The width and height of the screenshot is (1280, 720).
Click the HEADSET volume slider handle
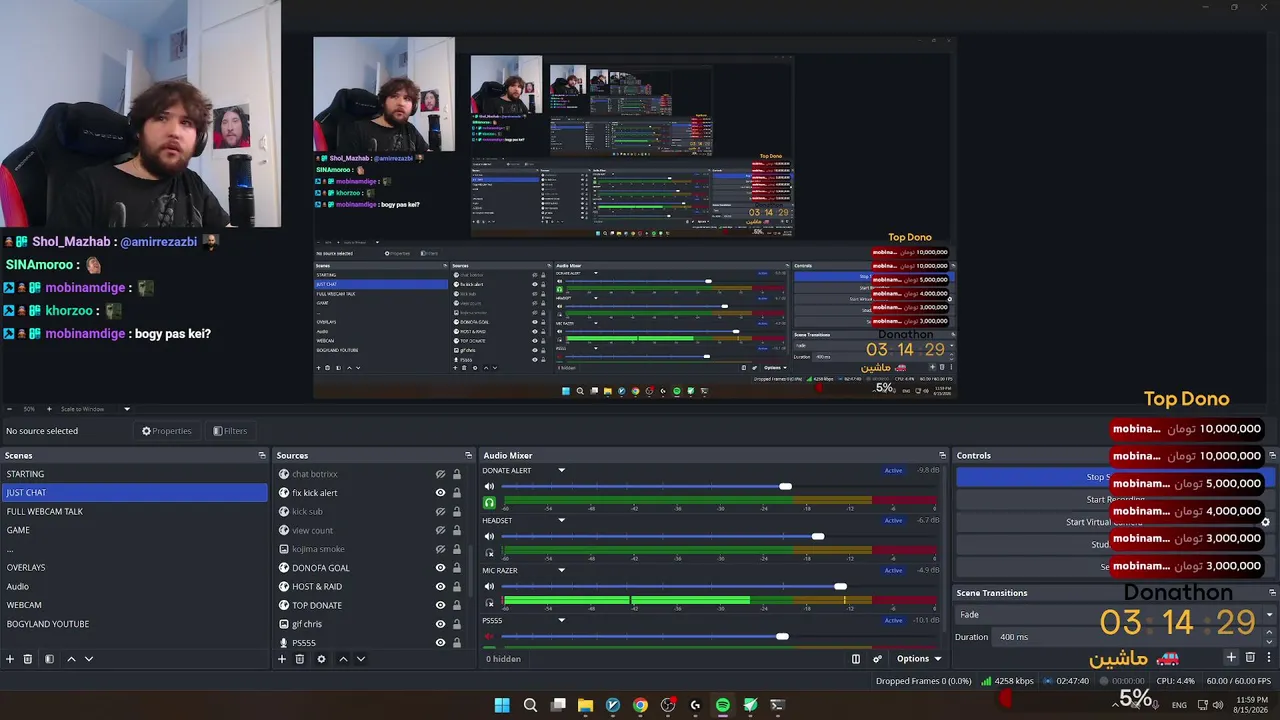818,537
